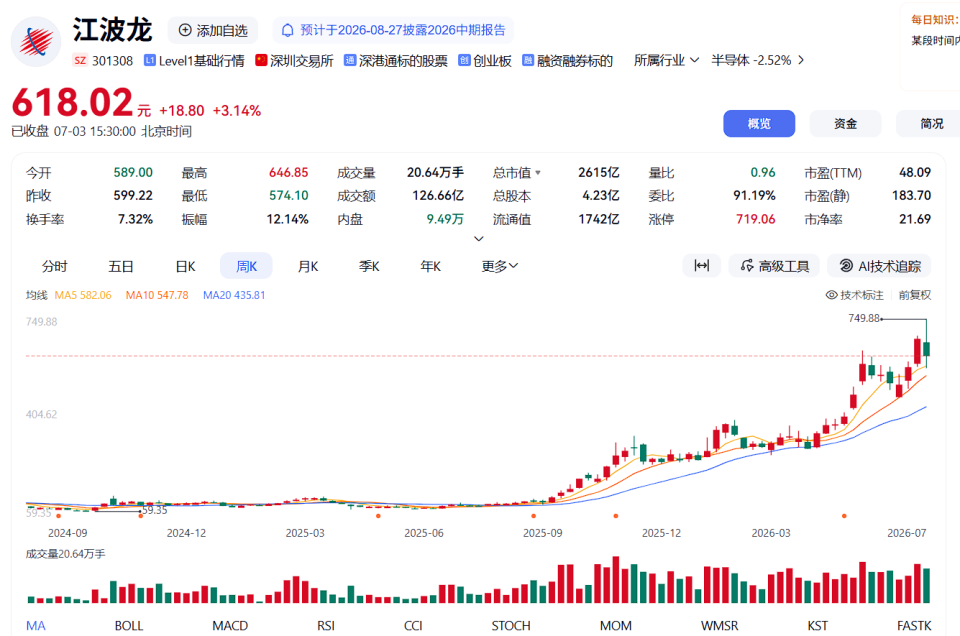
Task: Select the MACD indicator
Action: tap(230, 625)
